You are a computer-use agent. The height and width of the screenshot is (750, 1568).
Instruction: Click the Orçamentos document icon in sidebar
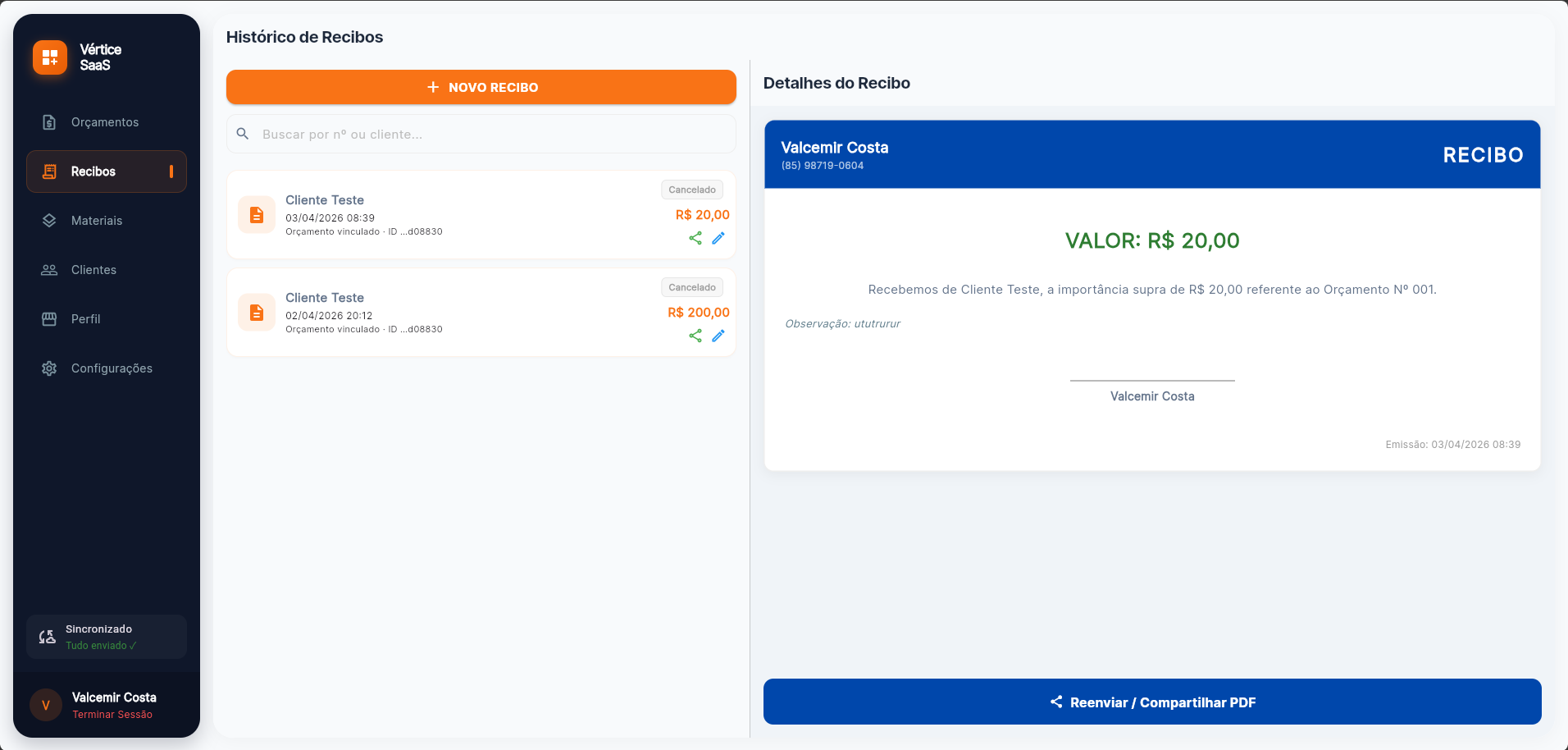tap(49, 122)
